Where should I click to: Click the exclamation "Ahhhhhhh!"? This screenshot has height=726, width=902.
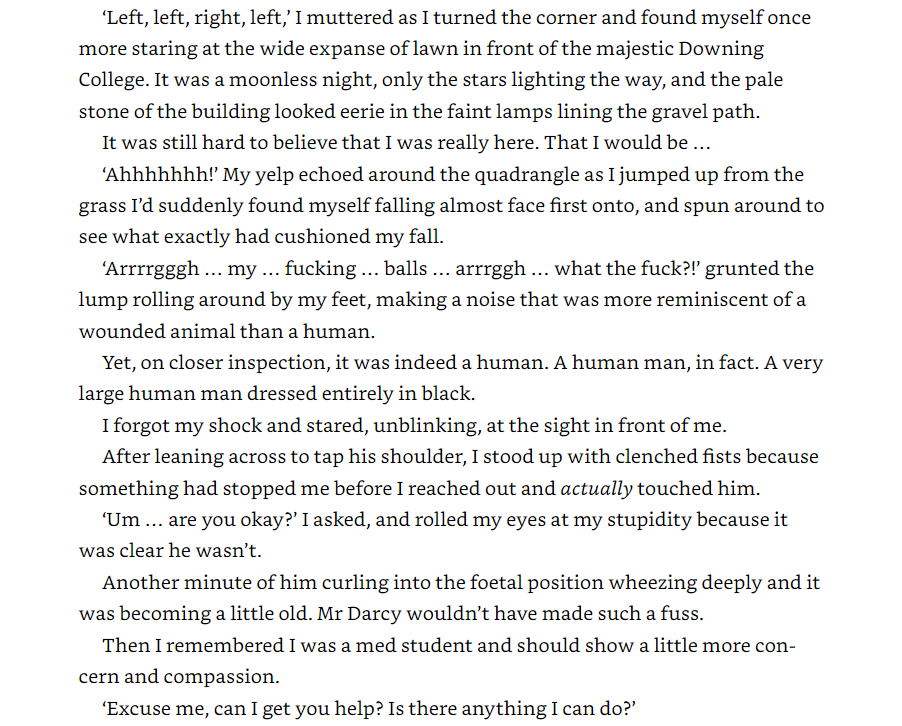159,175
